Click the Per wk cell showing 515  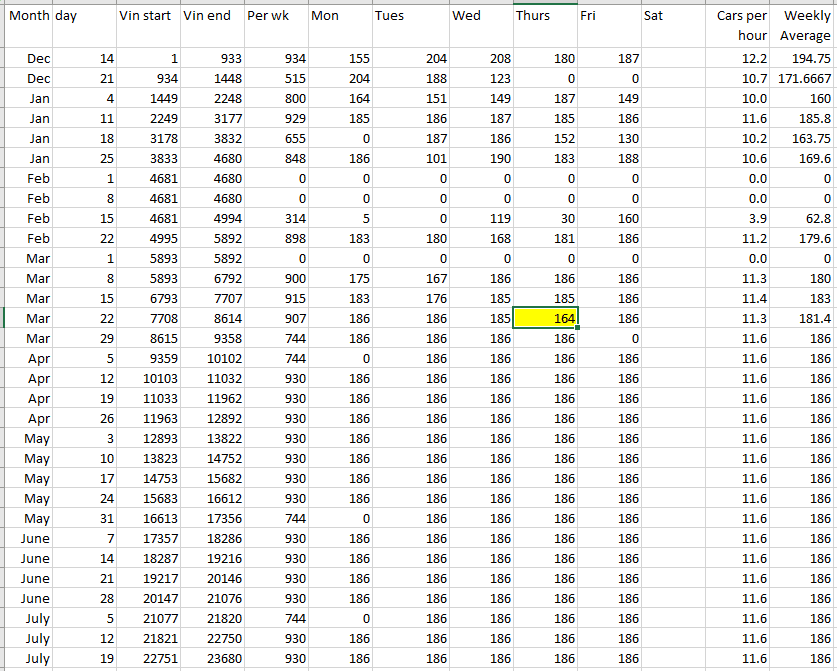tap(275, 79)
